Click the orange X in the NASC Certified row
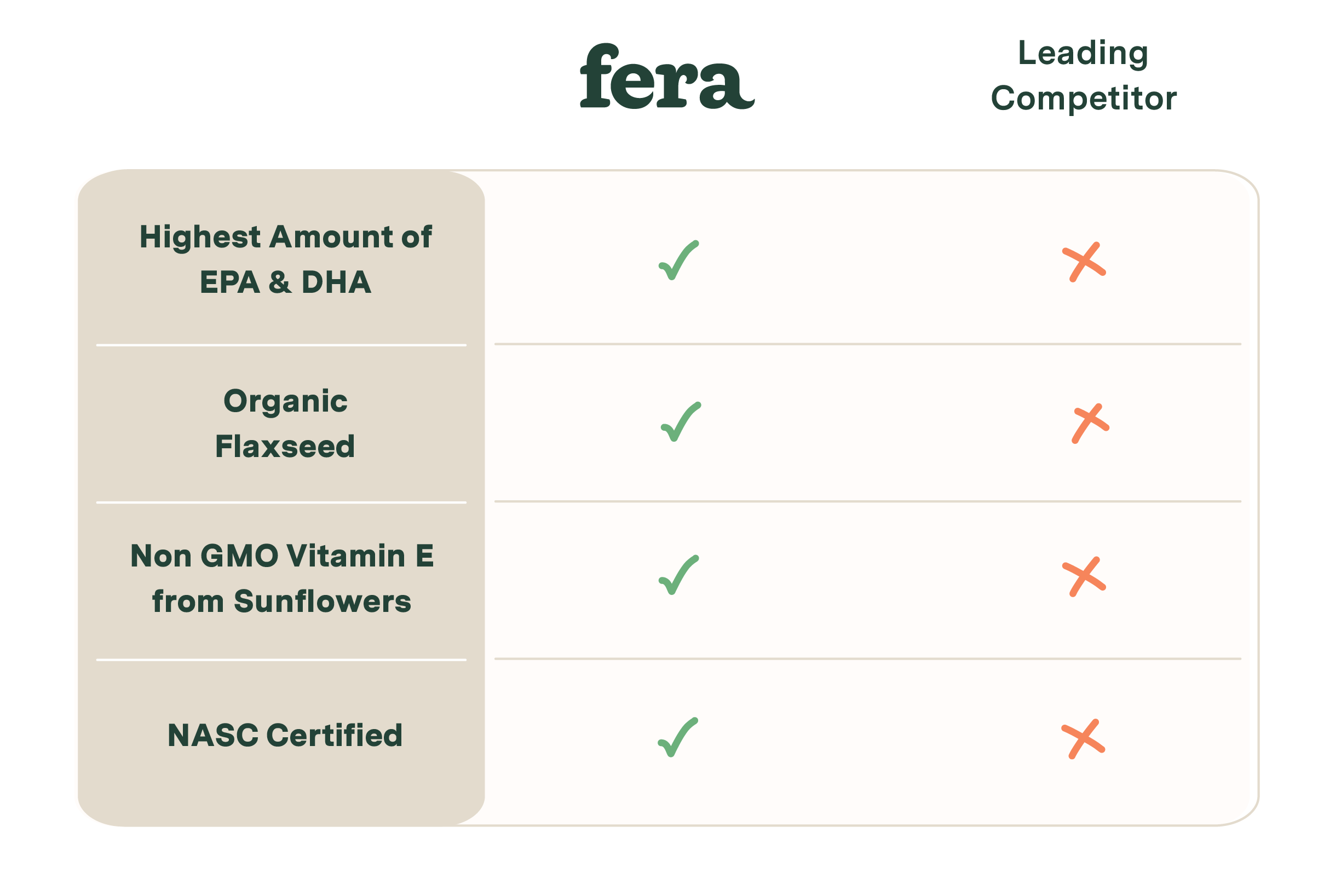Screen dimensions: 1324x896 [1083, 739]
